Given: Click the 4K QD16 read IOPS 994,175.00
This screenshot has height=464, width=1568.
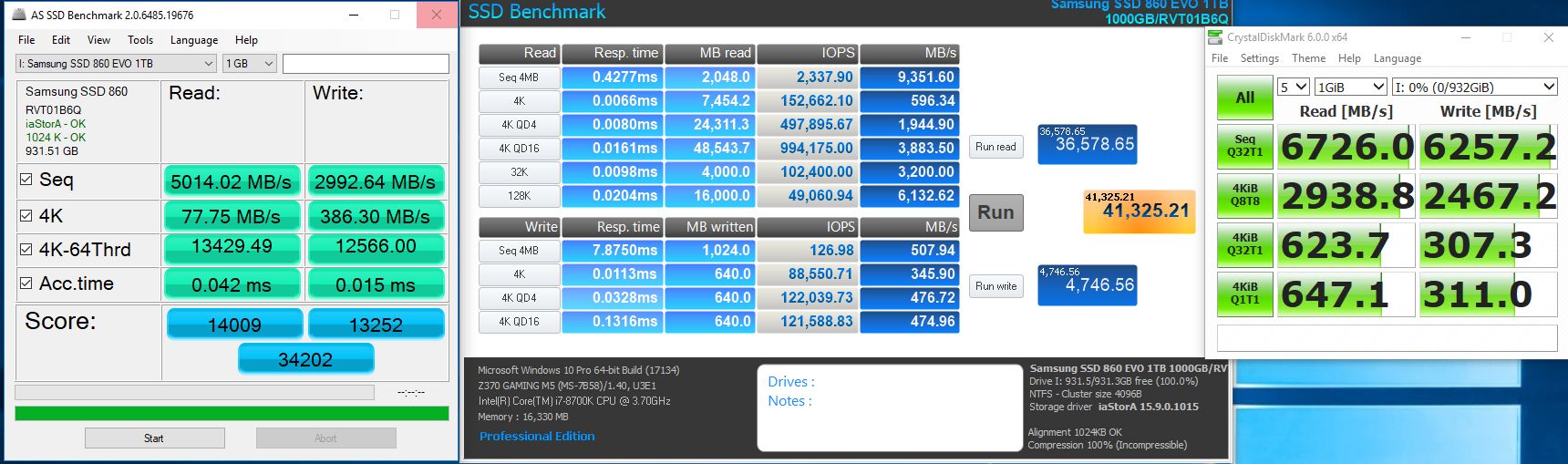Looking at the screenshot, I should [809, 148].
